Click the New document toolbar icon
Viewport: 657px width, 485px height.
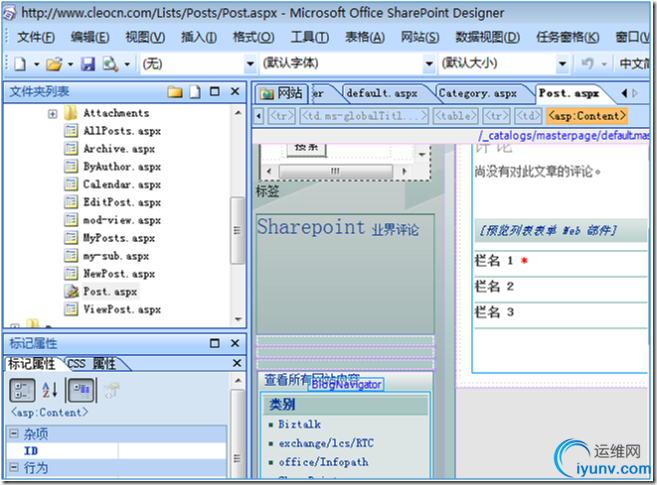point(20,64)
